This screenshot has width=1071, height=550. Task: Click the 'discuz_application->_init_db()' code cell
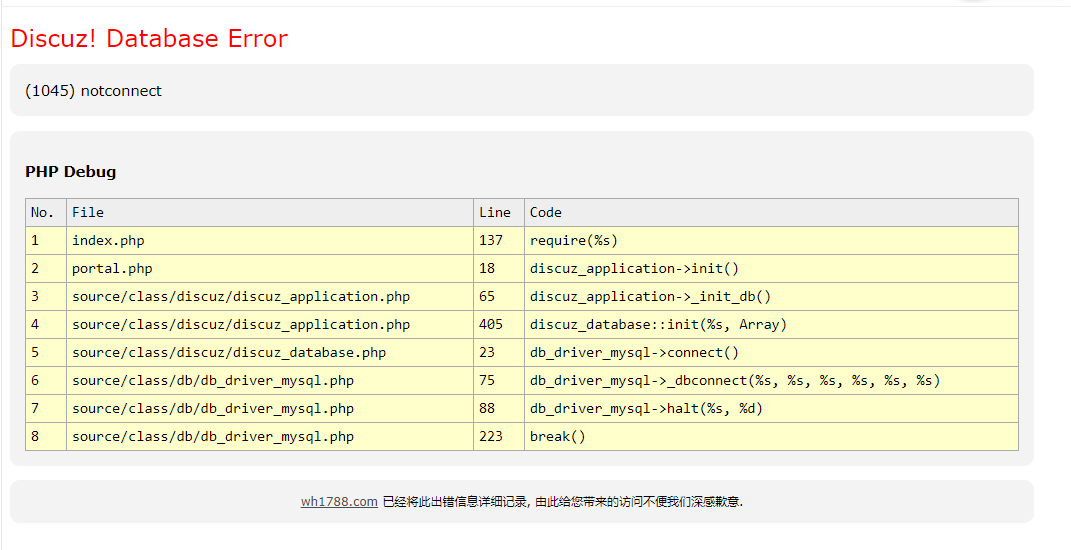click(771, 297)
